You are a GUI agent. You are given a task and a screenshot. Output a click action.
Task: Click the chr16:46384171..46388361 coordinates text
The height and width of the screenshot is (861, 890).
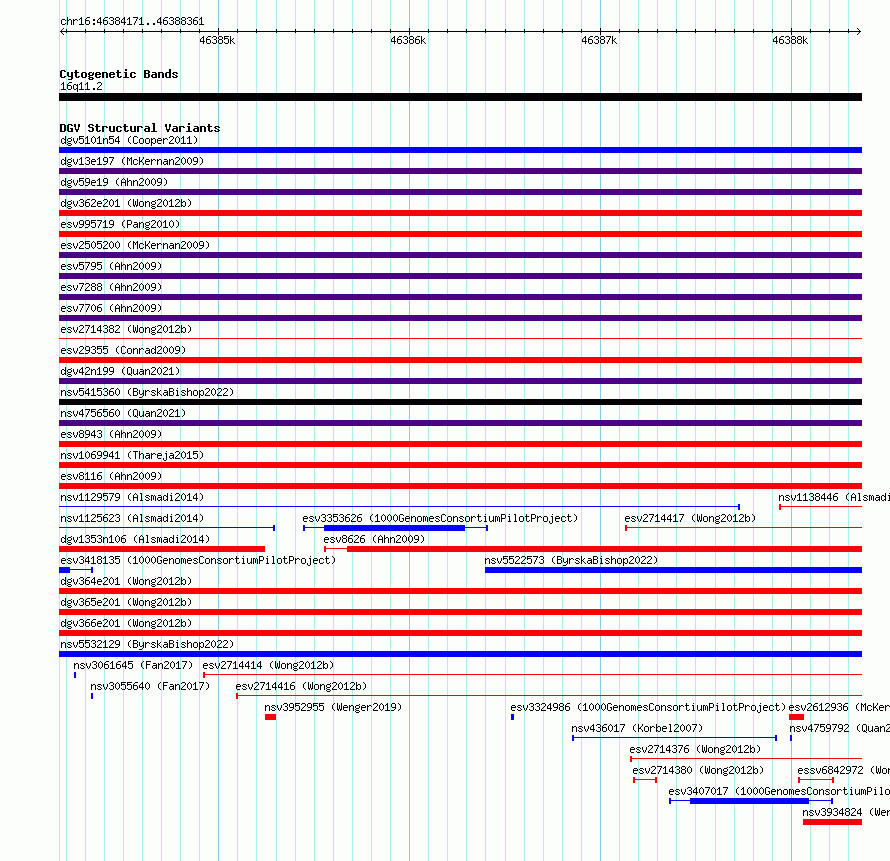click(x=132, y=22)
